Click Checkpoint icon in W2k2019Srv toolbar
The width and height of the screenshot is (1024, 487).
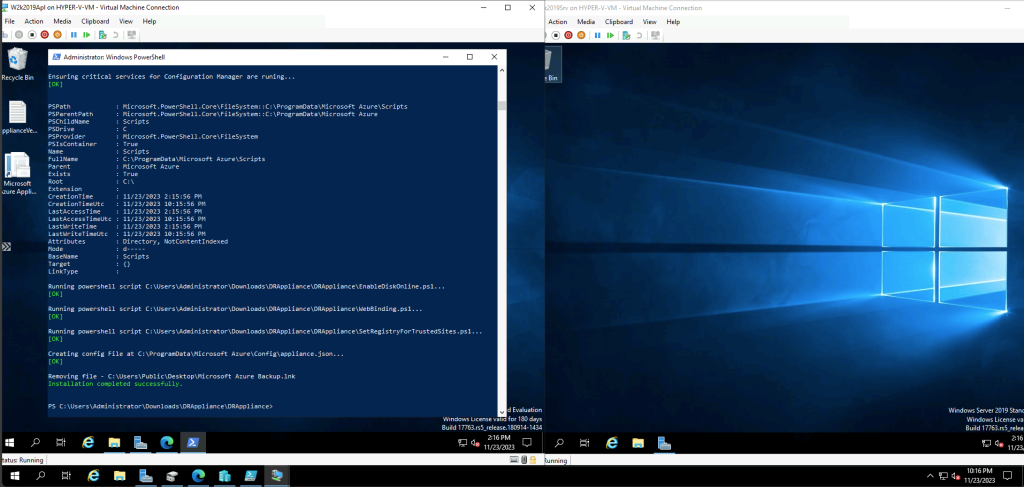(x=627, y=35)
